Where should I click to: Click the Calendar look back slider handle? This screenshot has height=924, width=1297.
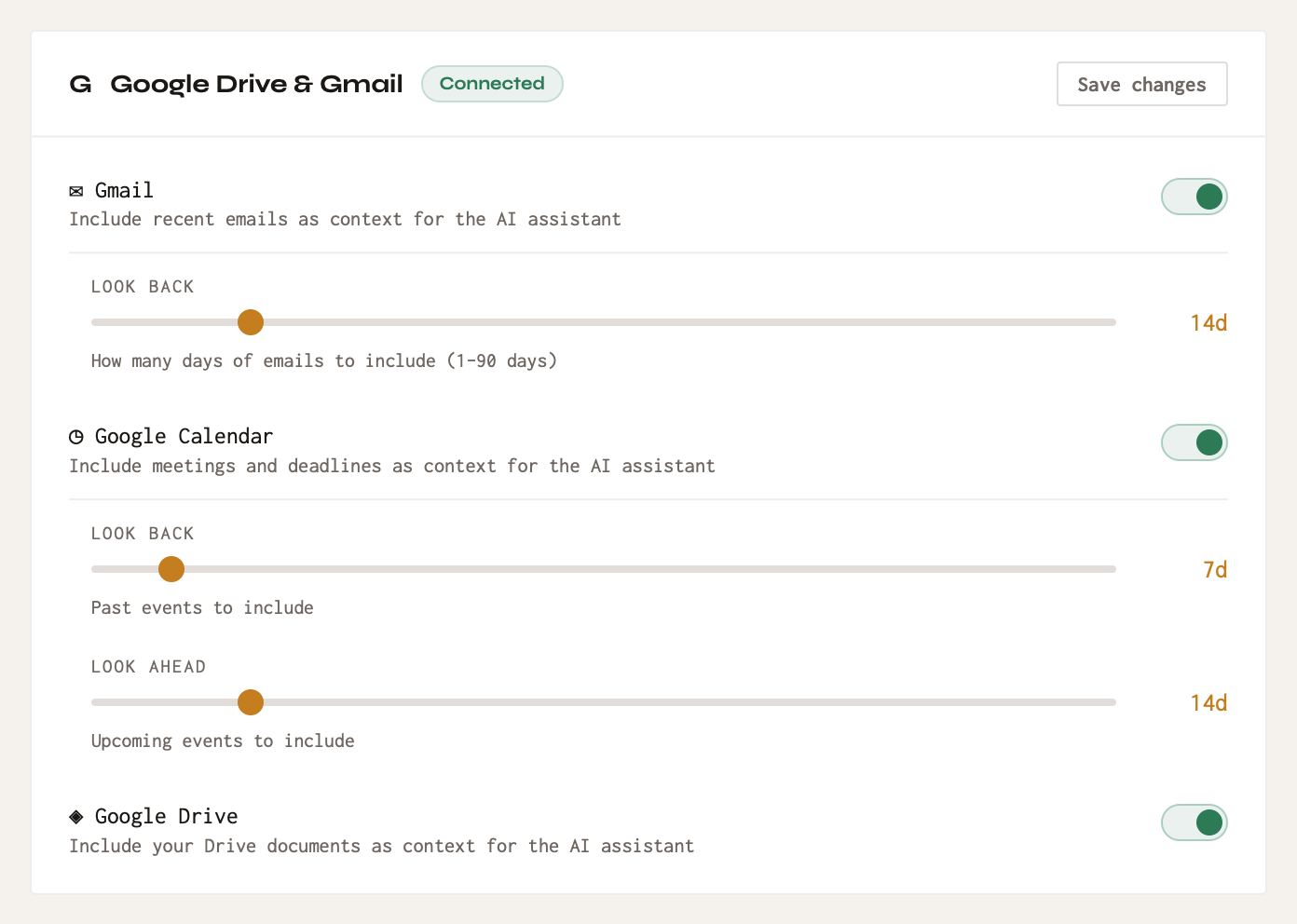(x=171, y=569)
